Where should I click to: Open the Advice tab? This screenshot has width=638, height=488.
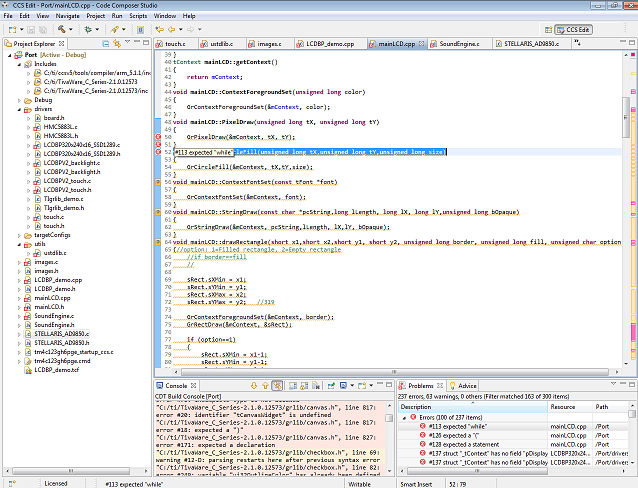click(467, 385)
